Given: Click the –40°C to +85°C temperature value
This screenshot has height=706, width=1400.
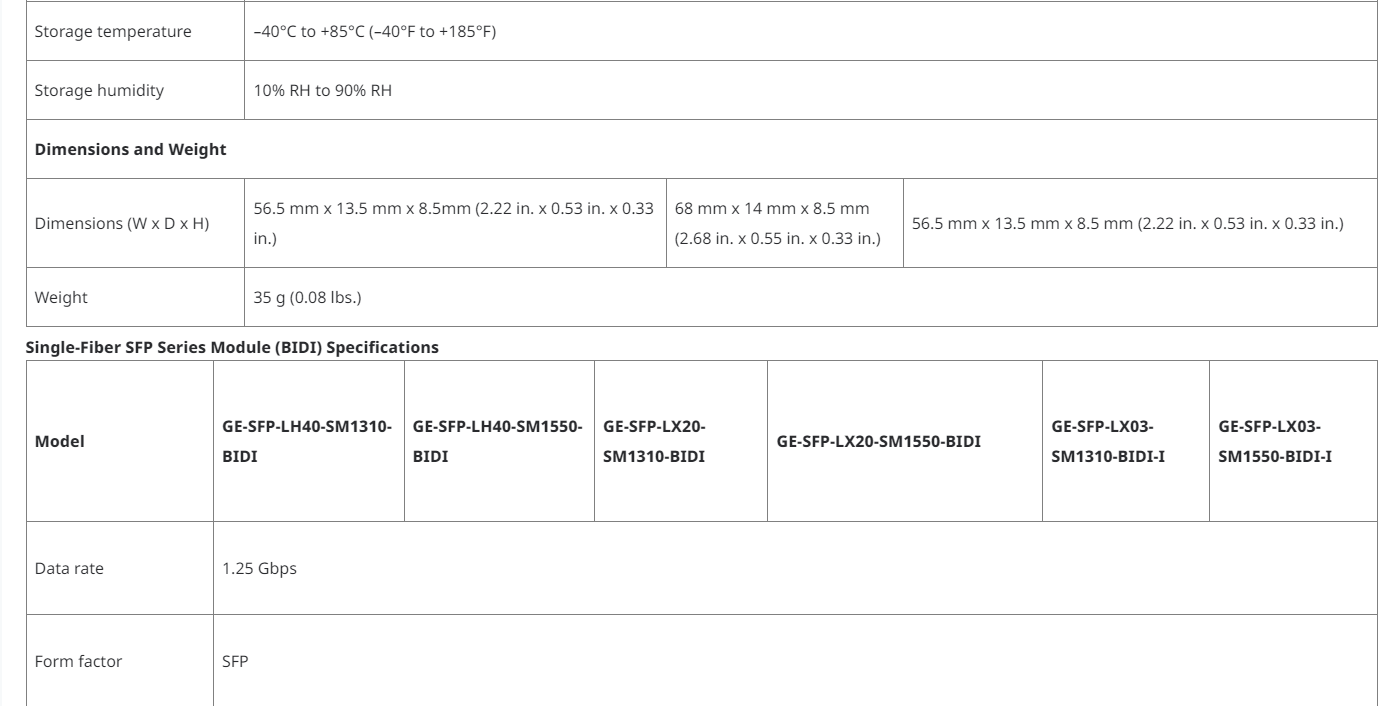Looking at the screenshot, I should point(375,31).
